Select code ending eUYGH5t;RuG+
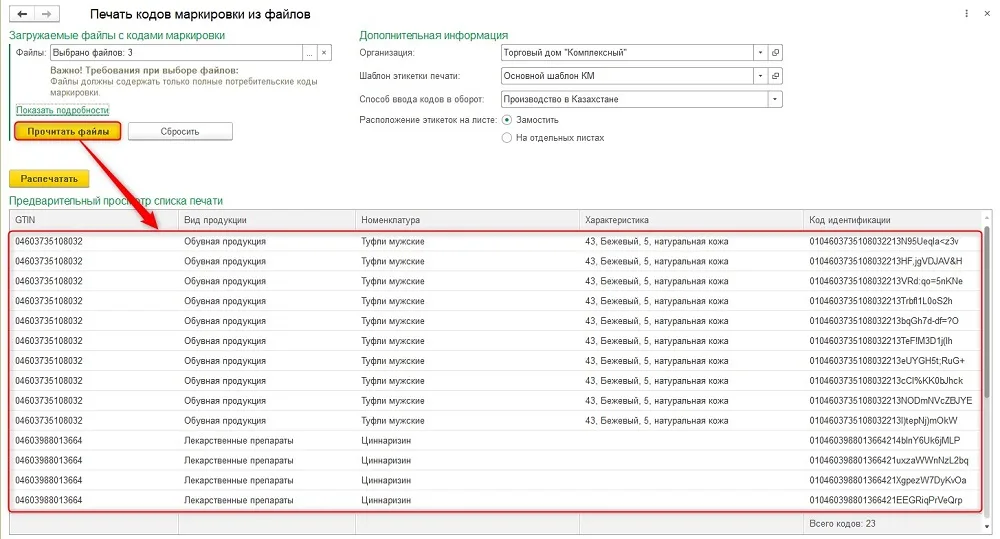Viewport: 1000px width, 539px height. point(887,361)
